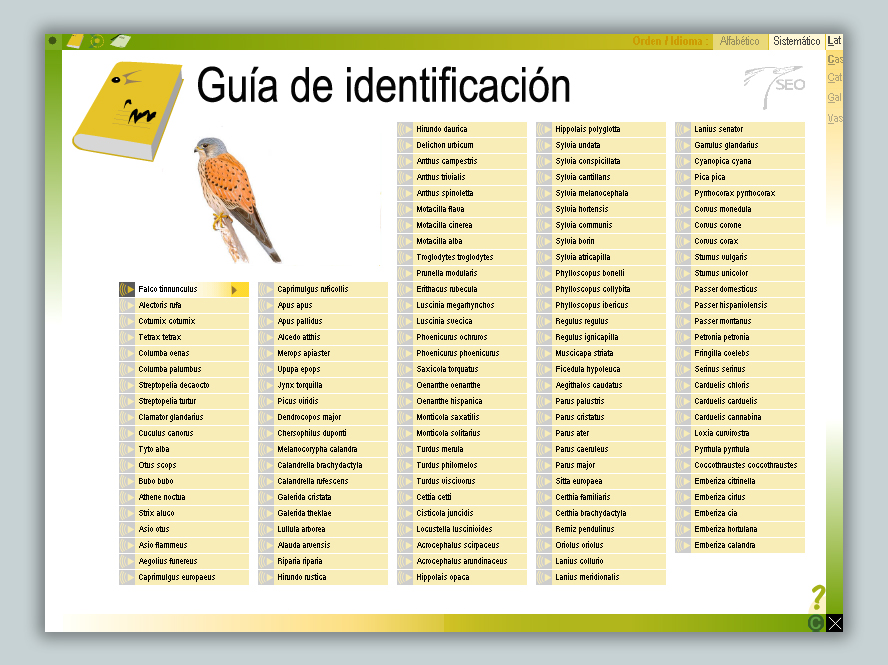The width and height of the screenshot is (888, 665).
Task: Click the yellow book icon in top toolbar
Action: (x=74, y=41)
